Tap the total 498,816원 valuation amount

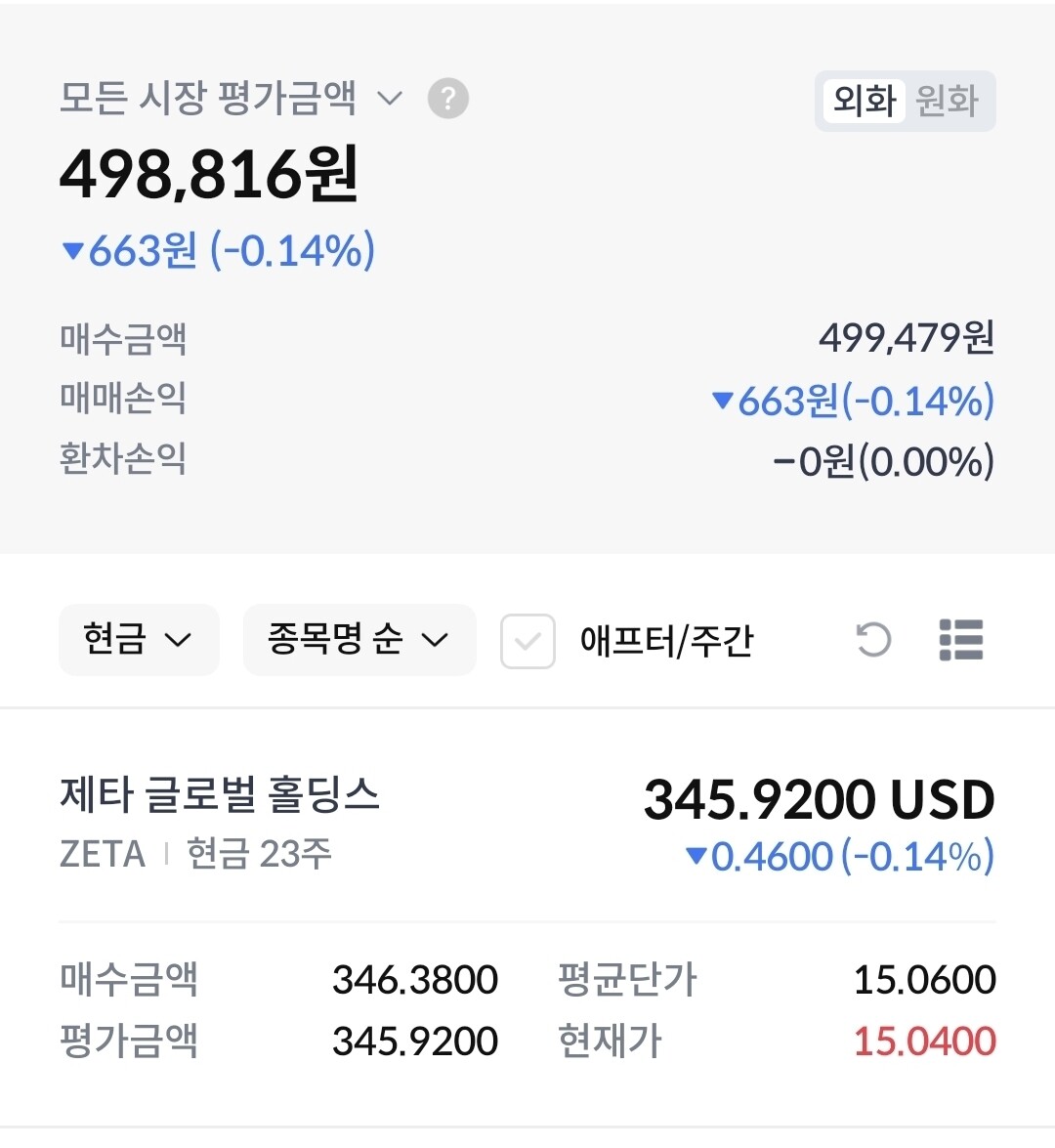(209, 175)
